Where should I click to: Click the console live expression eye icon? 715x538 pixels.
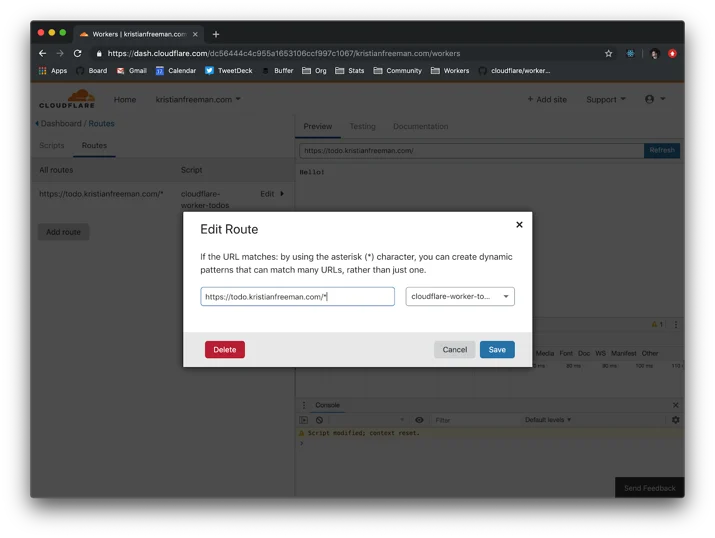coord(419,420)
